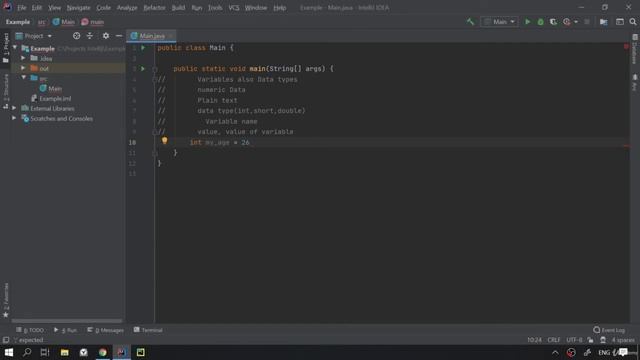The width and height of the screenshot is (640, 360).
Task: Open the TODO tool window
Action: 30,330
